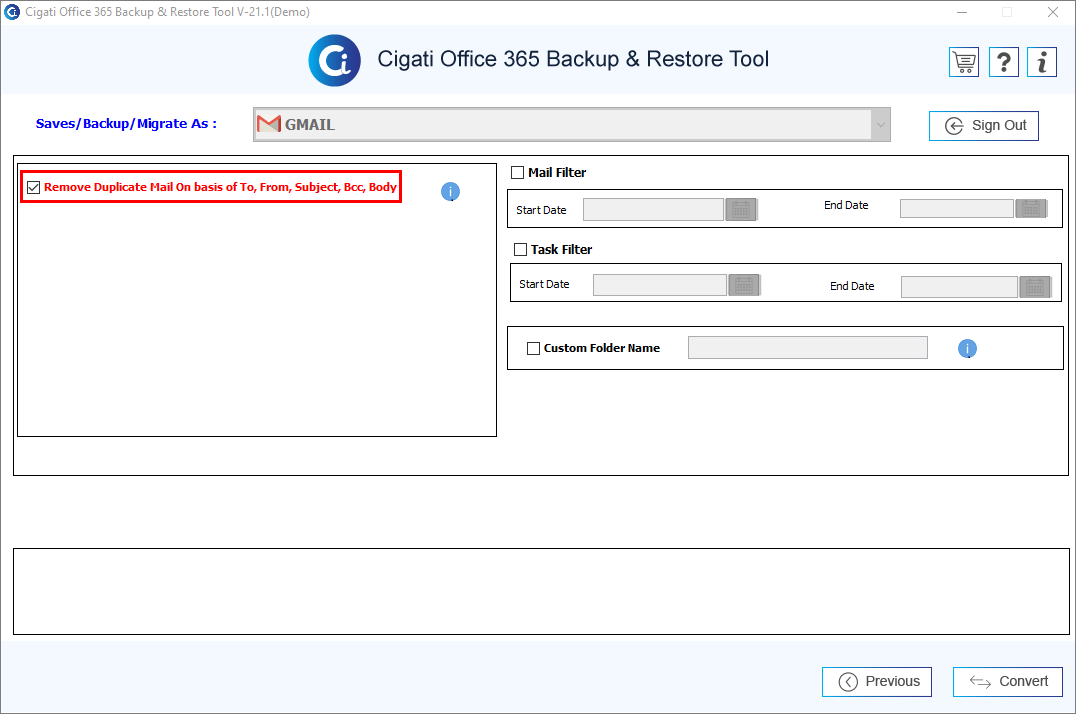Open Task Filter End Date calendar
This screenshot has width=1076, height=714.
click(x=1035, y=287)
